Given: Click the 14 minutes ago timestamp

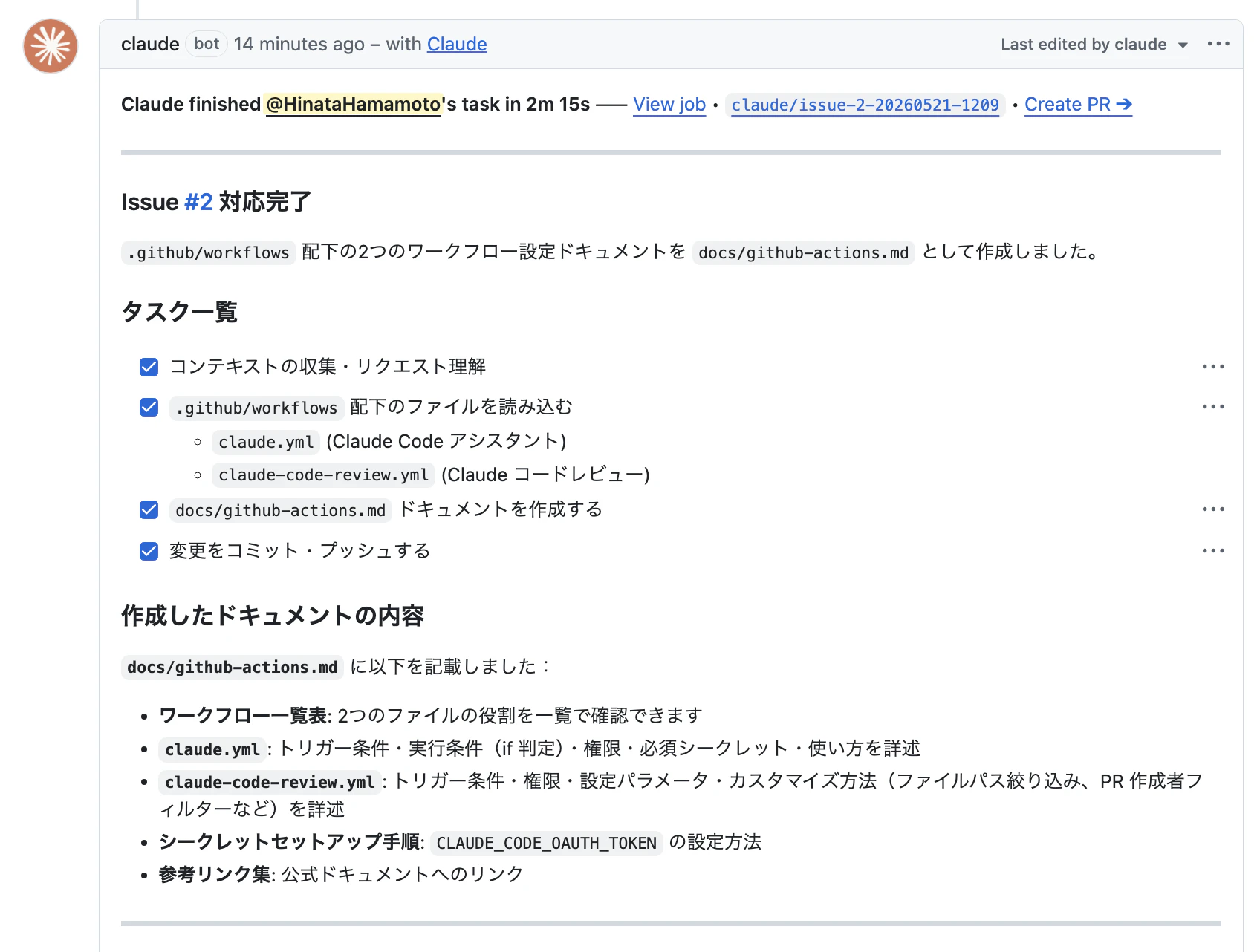Looking at the screenshot, I should [299, 45].
